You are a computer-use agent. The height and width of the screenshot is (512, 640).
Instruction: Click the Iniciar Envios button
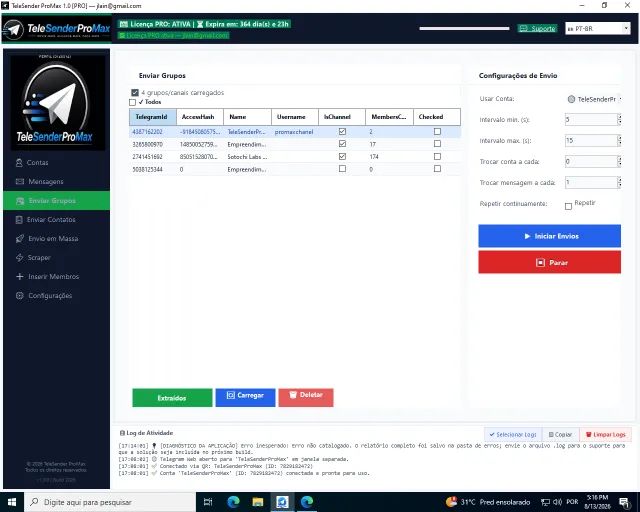549,236
